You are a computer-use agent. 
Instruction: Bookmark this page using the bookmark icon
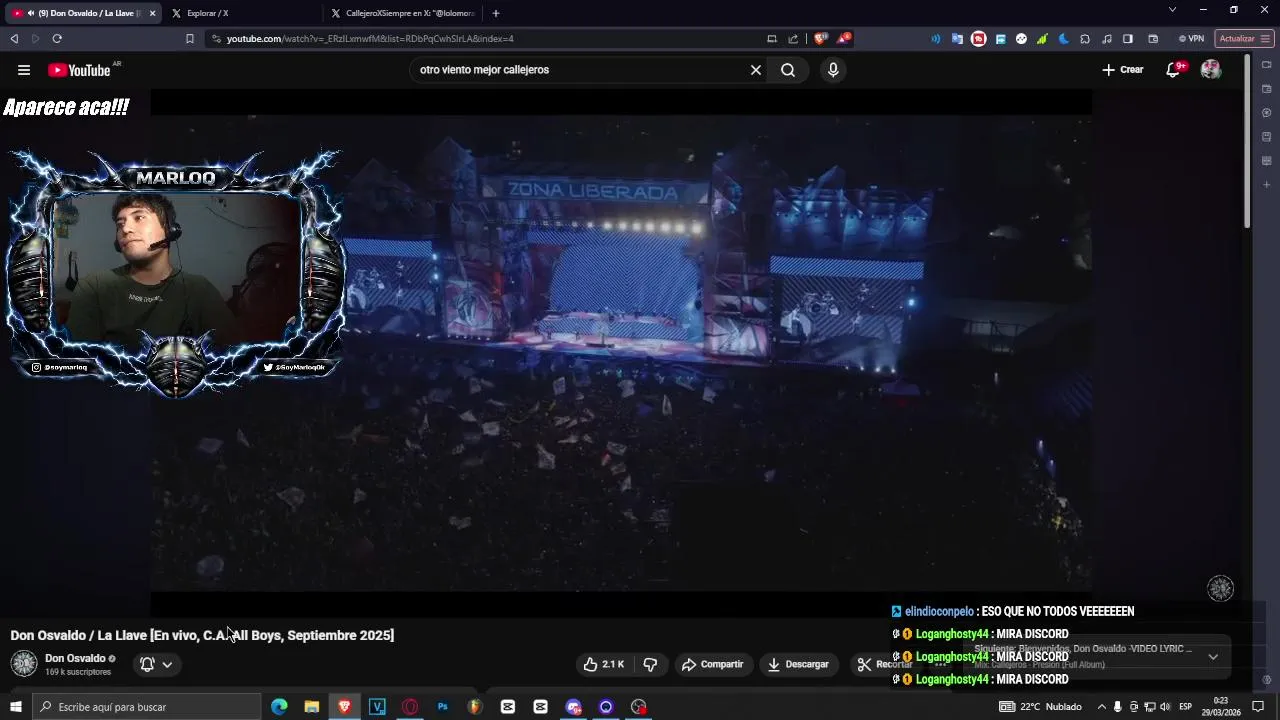click(190, 39)
